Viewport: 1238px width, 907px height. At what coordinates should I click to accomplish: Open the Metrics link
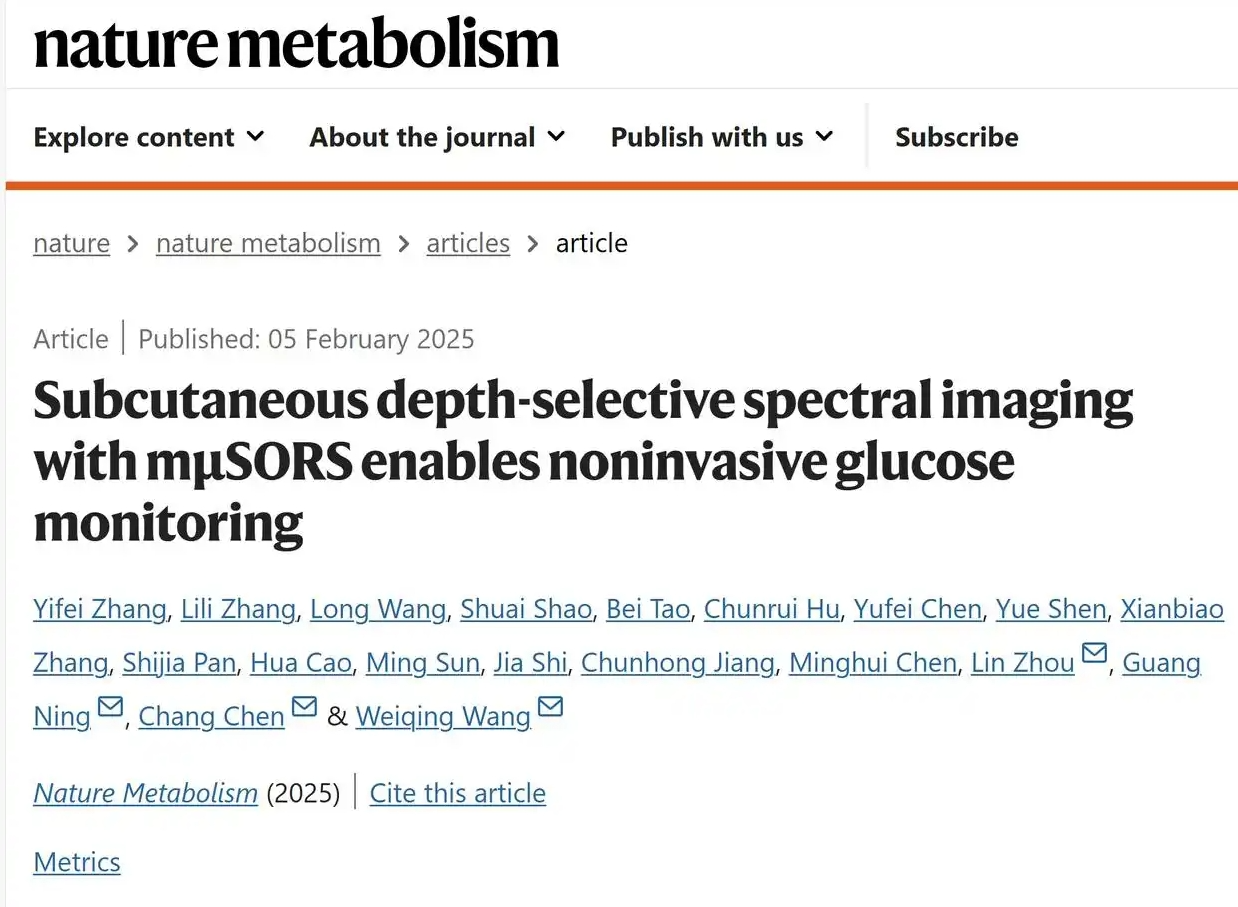click(77, 862)
